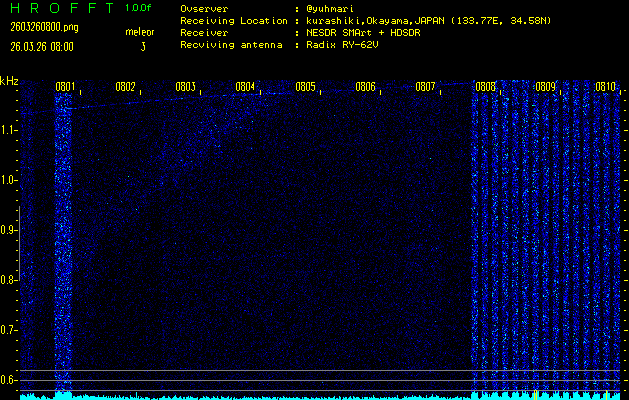Select the 0808 time marker
This screenshot has height=400, width=629.
[x=485, y=87]
